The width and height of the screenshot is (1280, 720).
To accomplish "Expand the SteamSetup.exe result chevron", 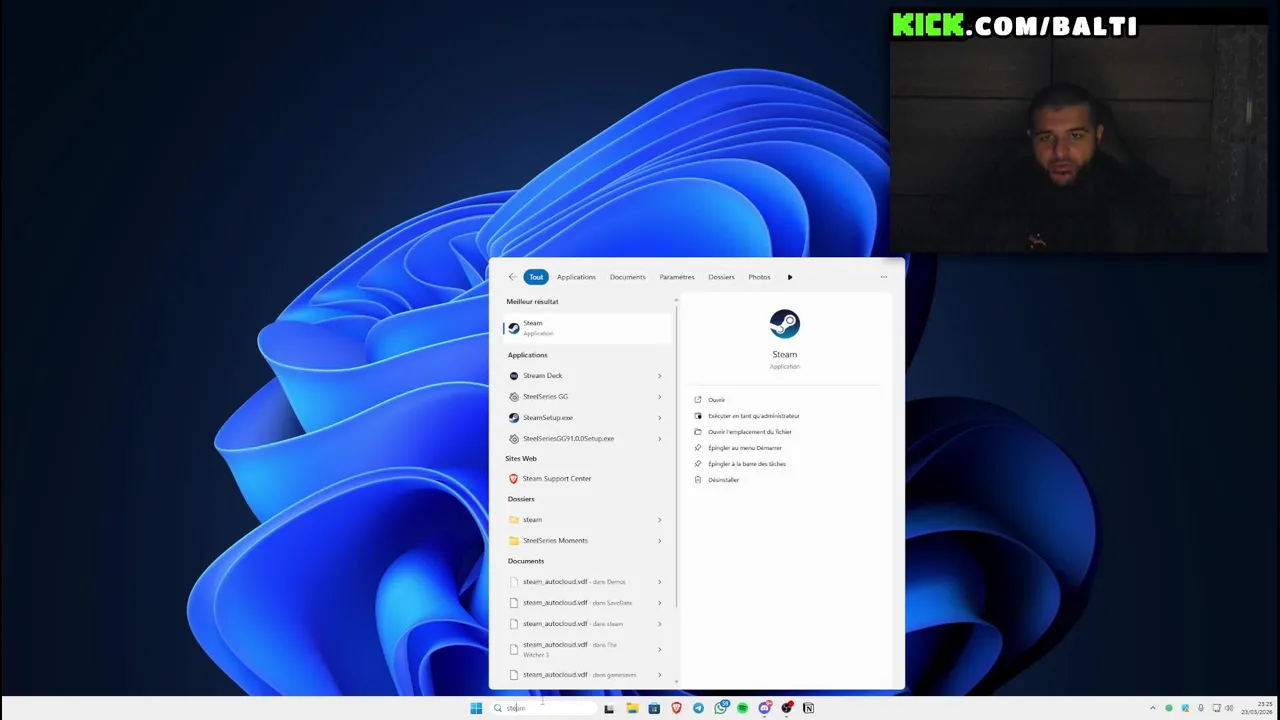I will [x=659, y=418].
